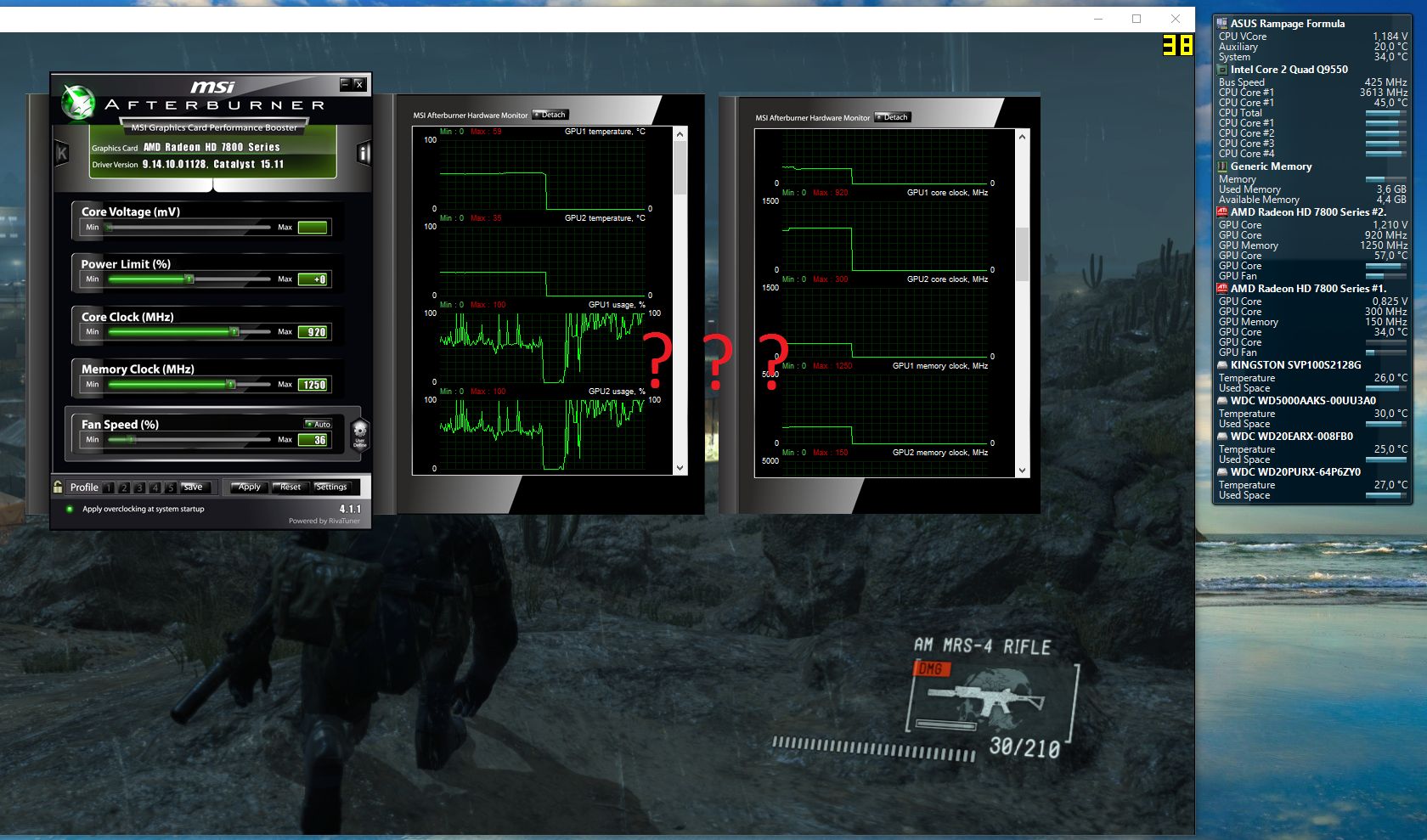This screenshot has width=1427, height=840.
Task: Click ATI icon for Radeon Series #2
Action: (1222, 212)
